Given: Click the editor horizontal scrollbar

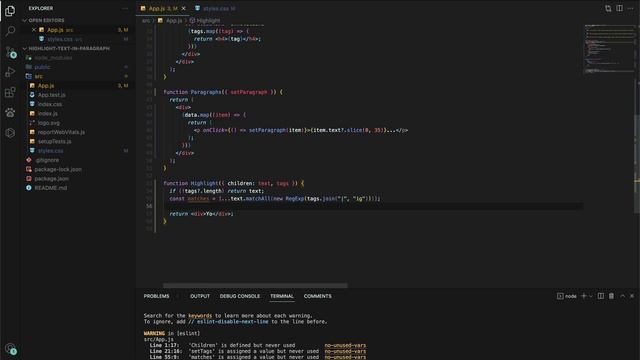Looking at the screenshot, I should (255, 285).
